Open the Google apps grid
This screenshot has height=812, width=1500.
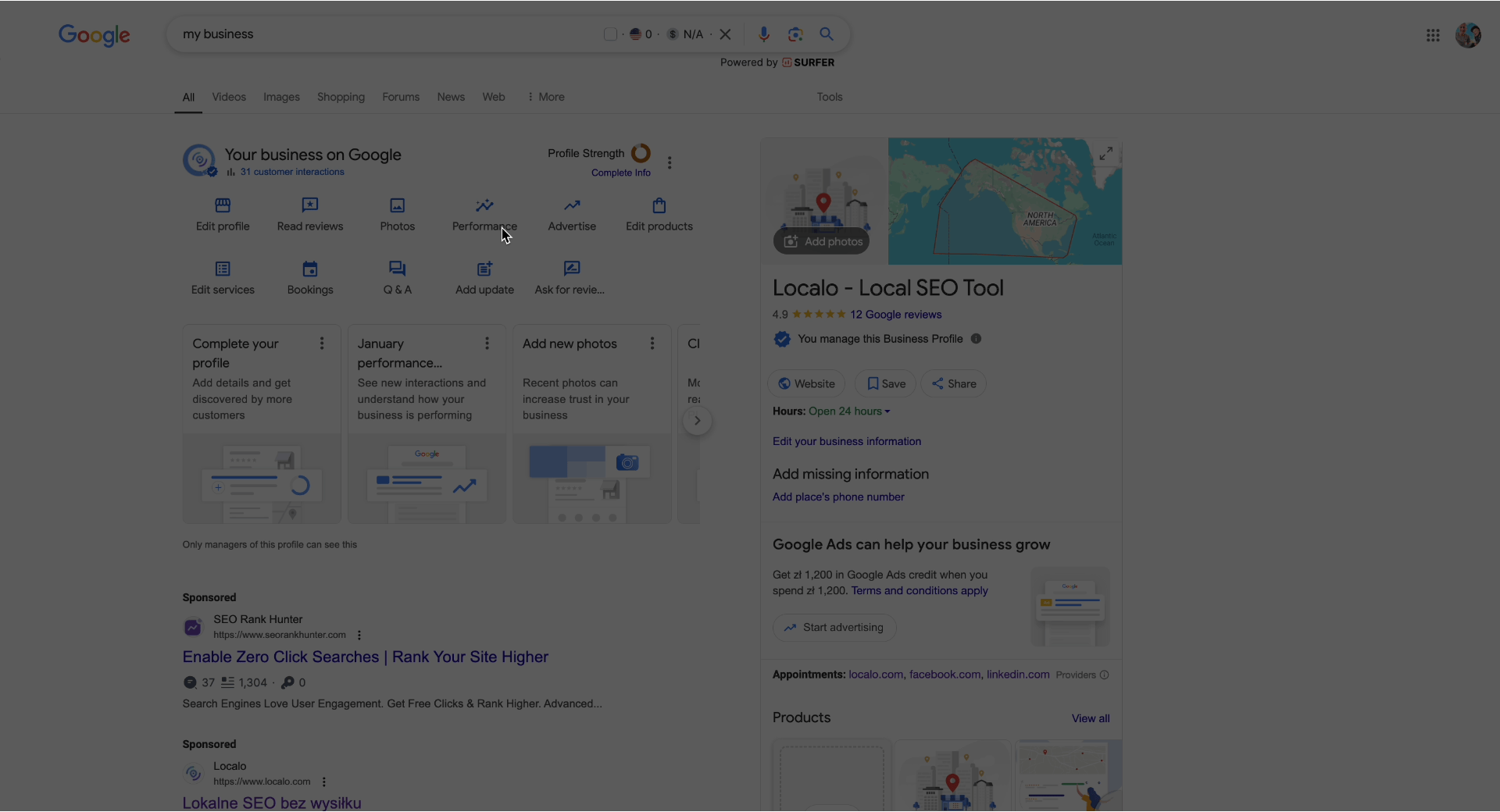tap(1433, 35)
